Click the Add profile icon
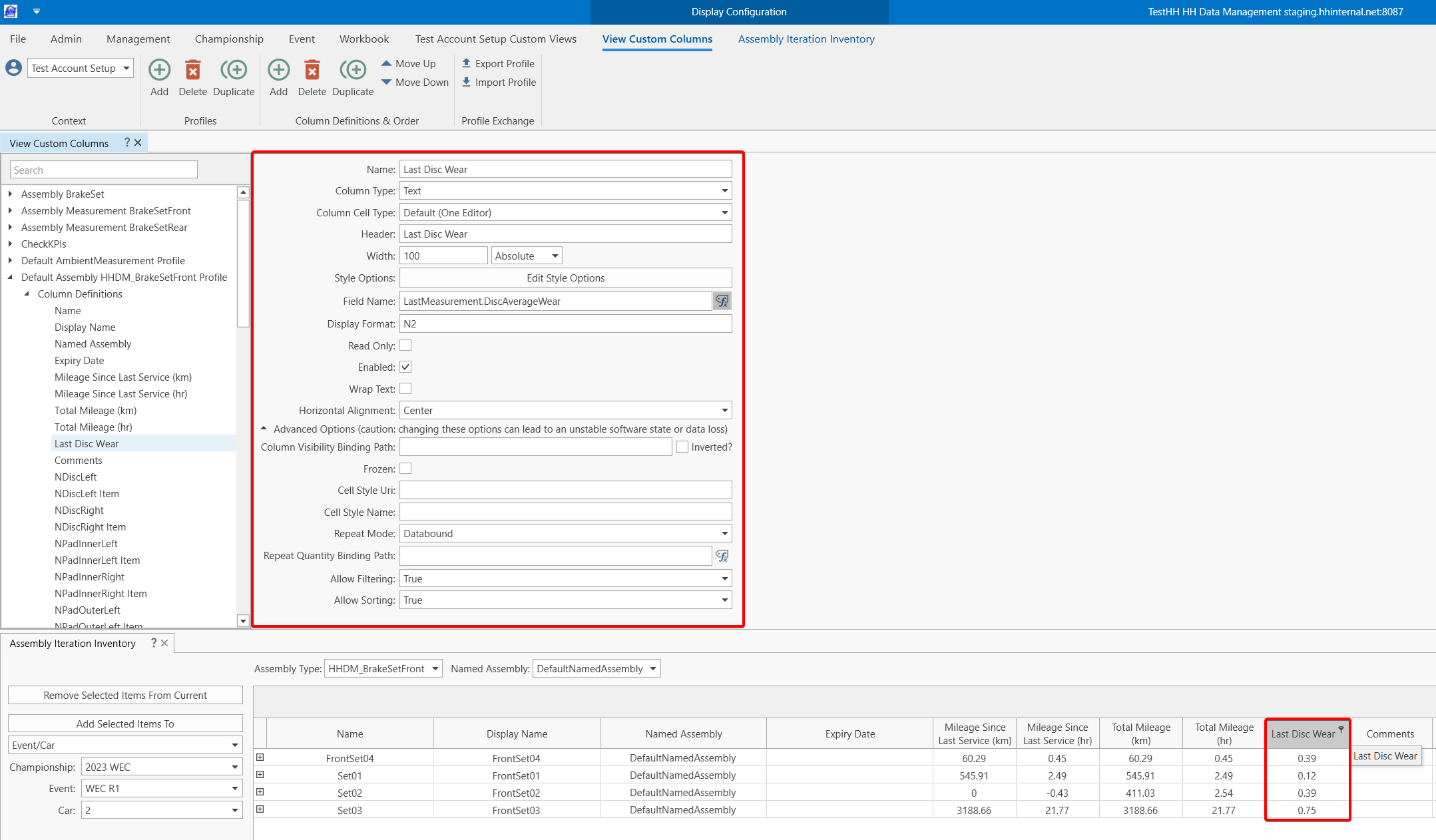The height and width of the screenshot is (840, 1436). pyautogui.click(x=159, y=70)
